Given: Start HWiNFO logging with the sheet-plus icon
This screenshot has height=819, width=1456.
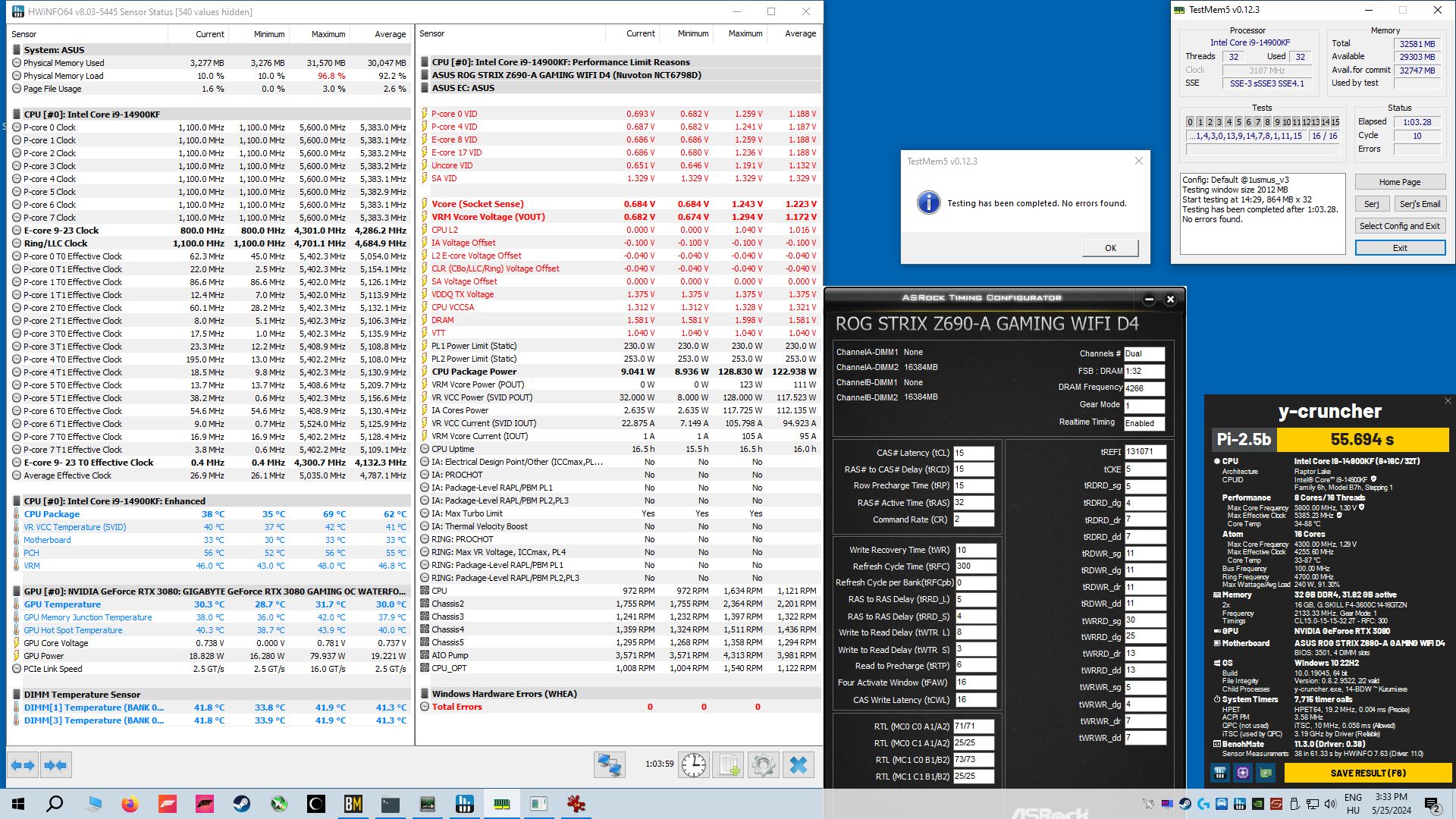Looking at the screenshot, I should [728, 765].
